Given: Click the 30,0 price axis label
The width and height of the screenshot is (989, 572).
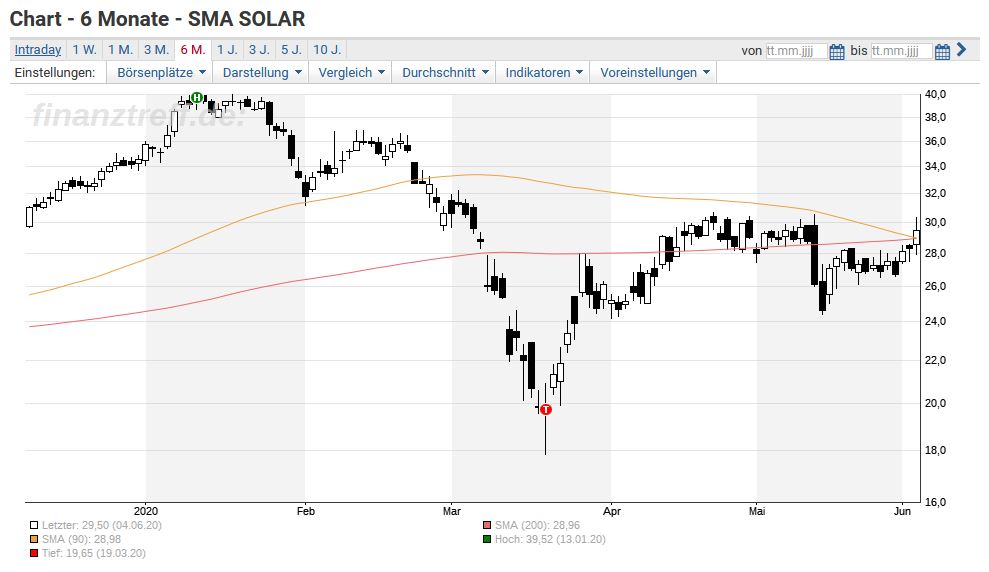Looking at the screenshot, I should coord(935,222).
